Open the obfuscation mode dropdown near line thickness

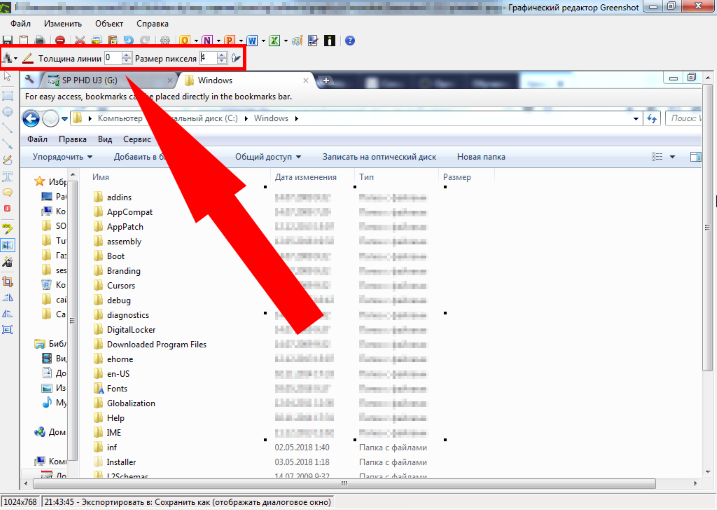click(x=15, y=59)
